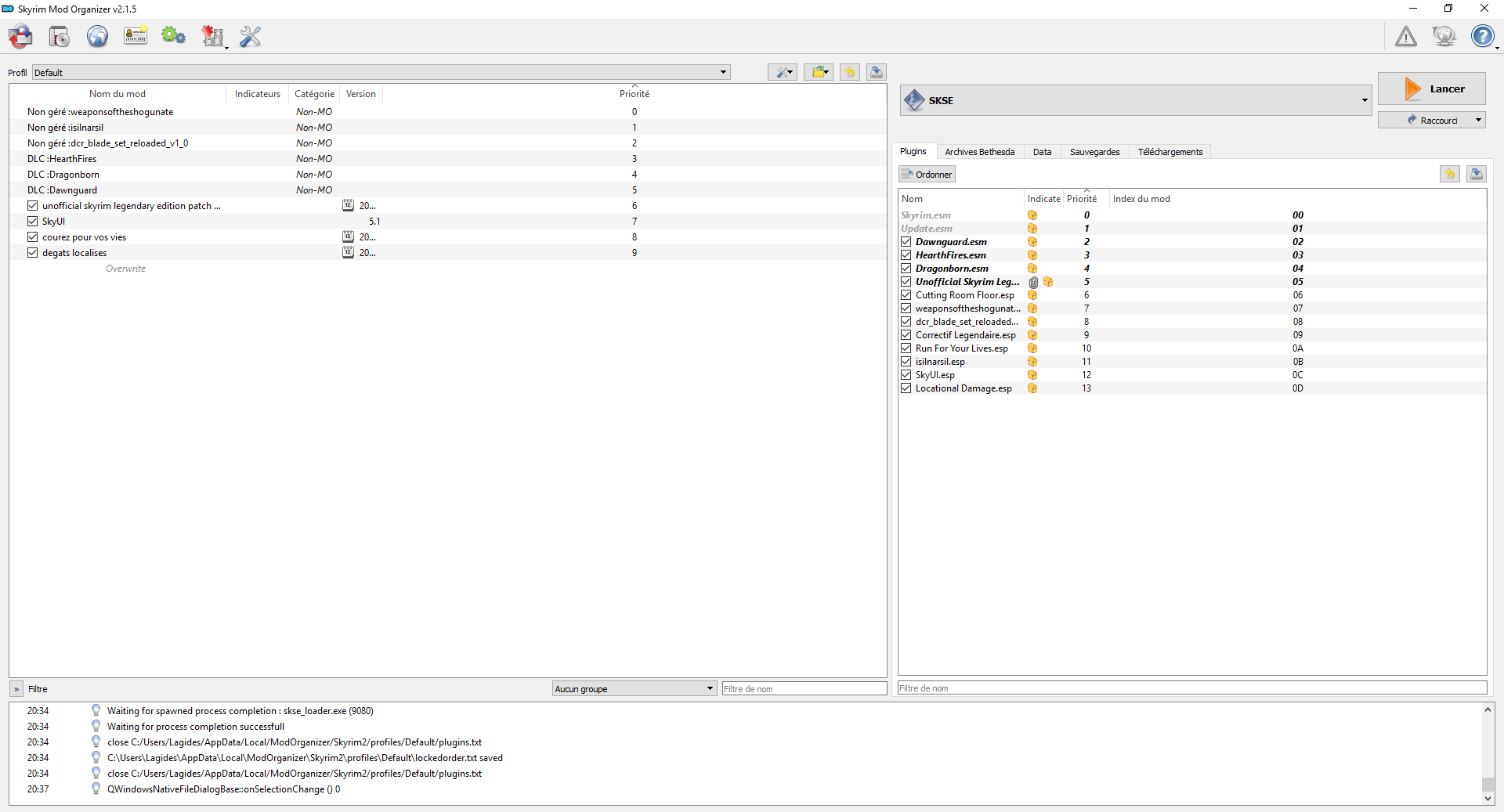
Task: Click create mod list backup icon
Action: 877,72
